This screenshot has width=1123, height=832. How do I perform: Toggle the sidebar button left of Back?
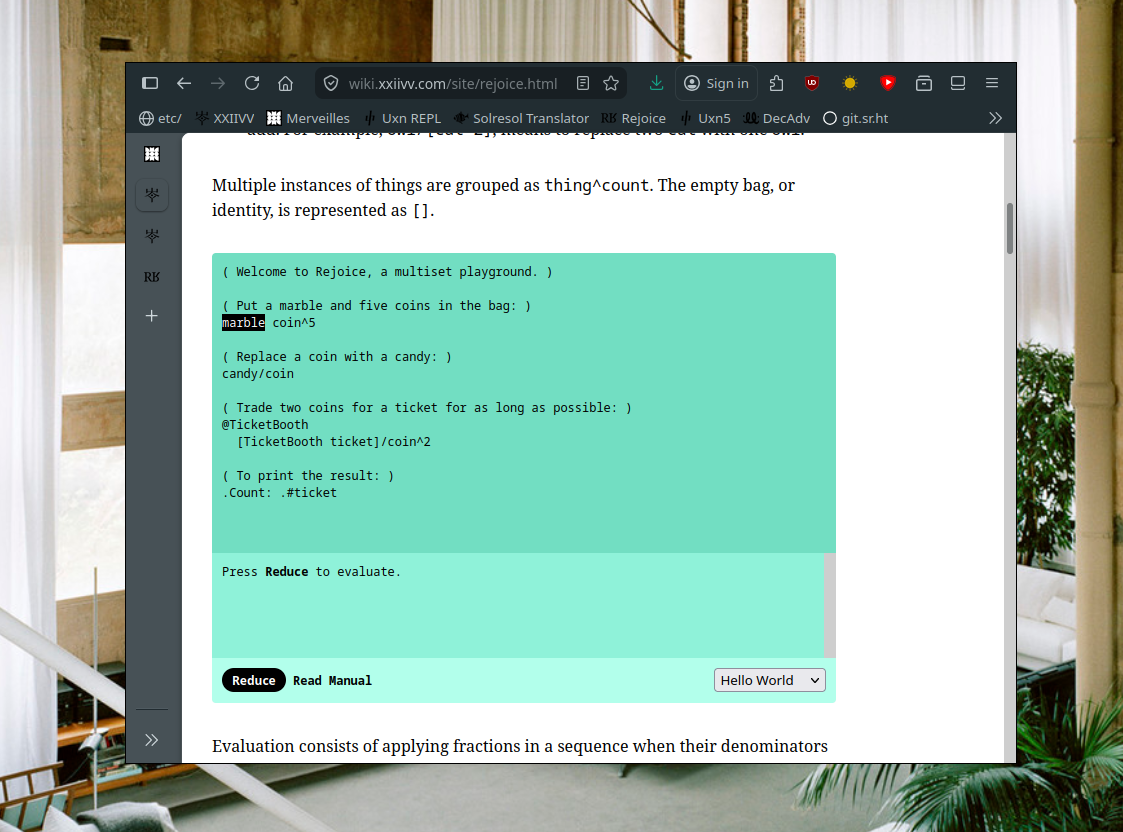point(150,83)
